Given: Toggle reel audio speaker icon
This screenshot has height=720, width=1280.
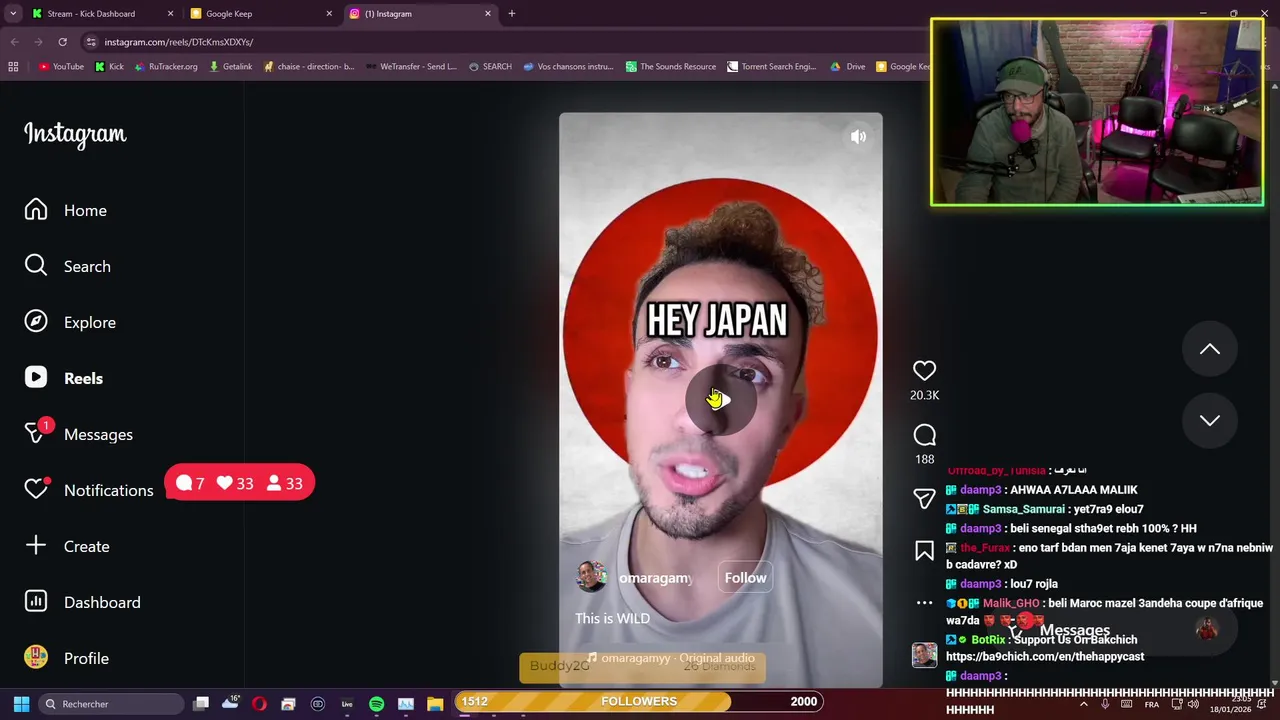Looking at the screenshot, I should (858, 137).
